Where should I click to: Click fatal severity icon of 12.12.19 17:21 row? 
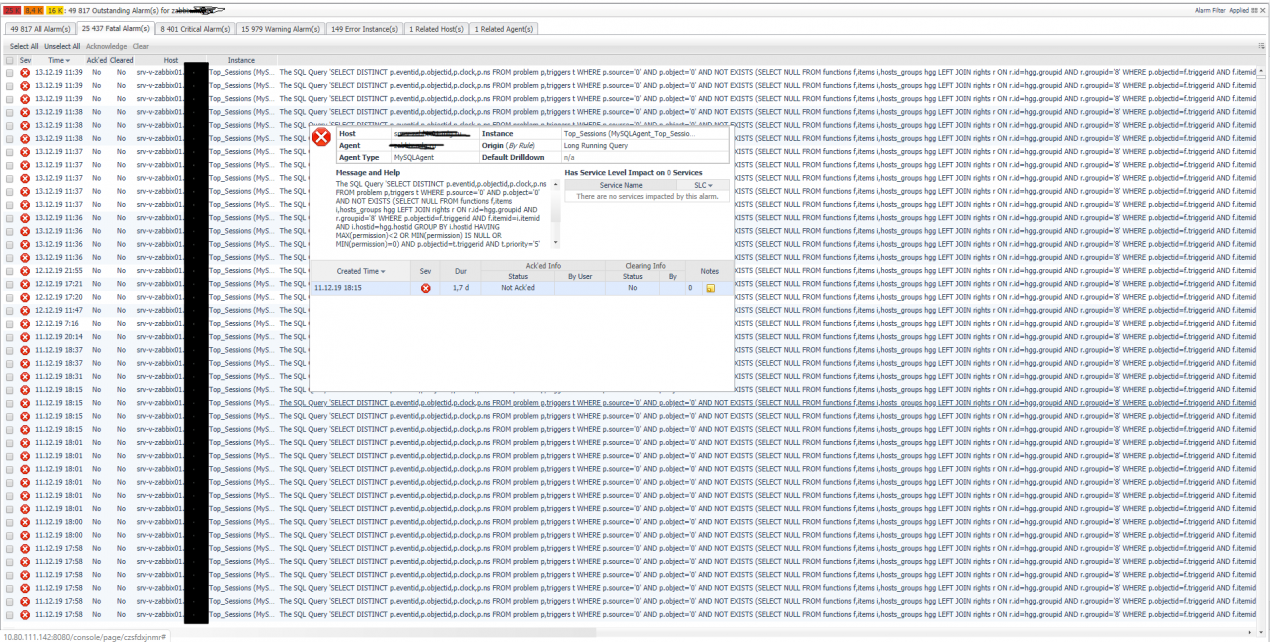(25, 284)
